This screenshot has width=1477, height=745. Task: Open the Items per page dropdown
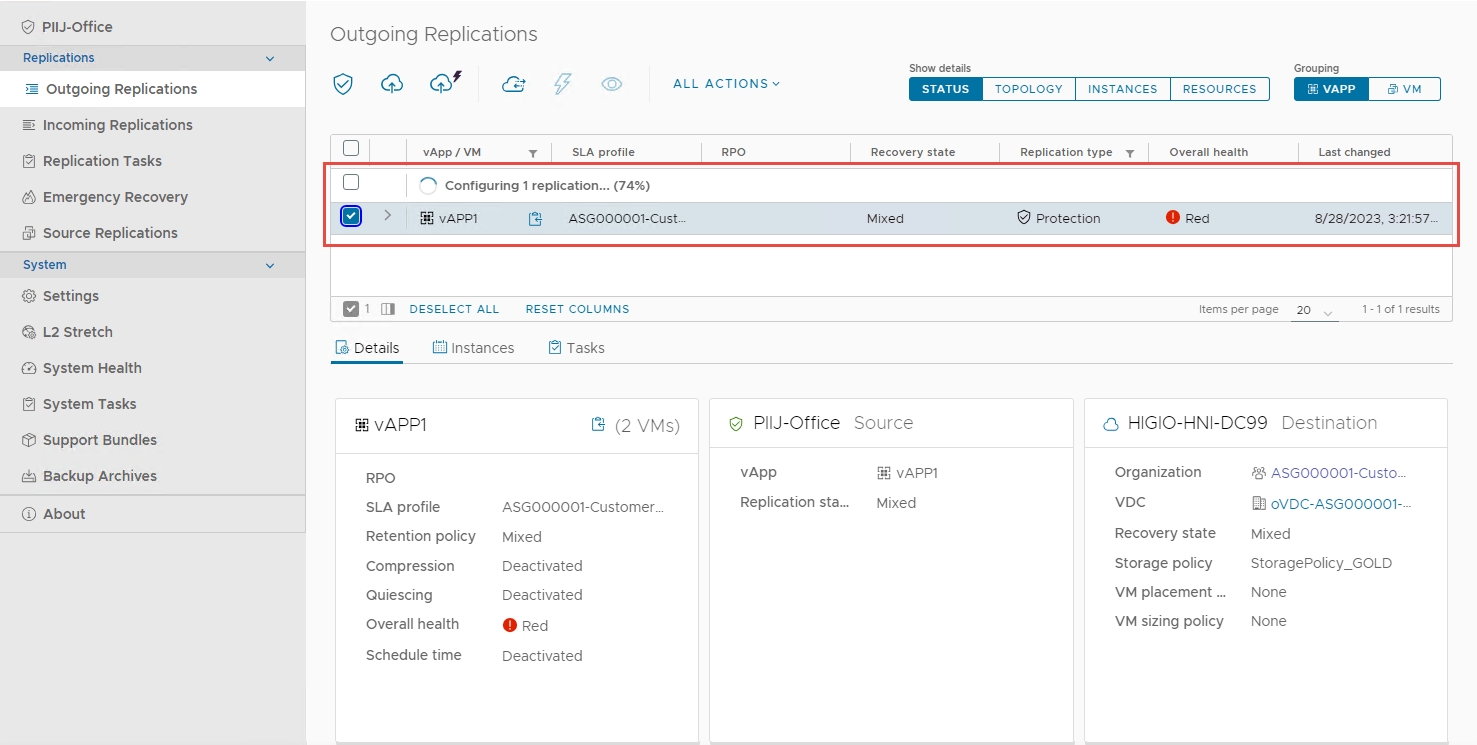click(x=1314, y=311)
